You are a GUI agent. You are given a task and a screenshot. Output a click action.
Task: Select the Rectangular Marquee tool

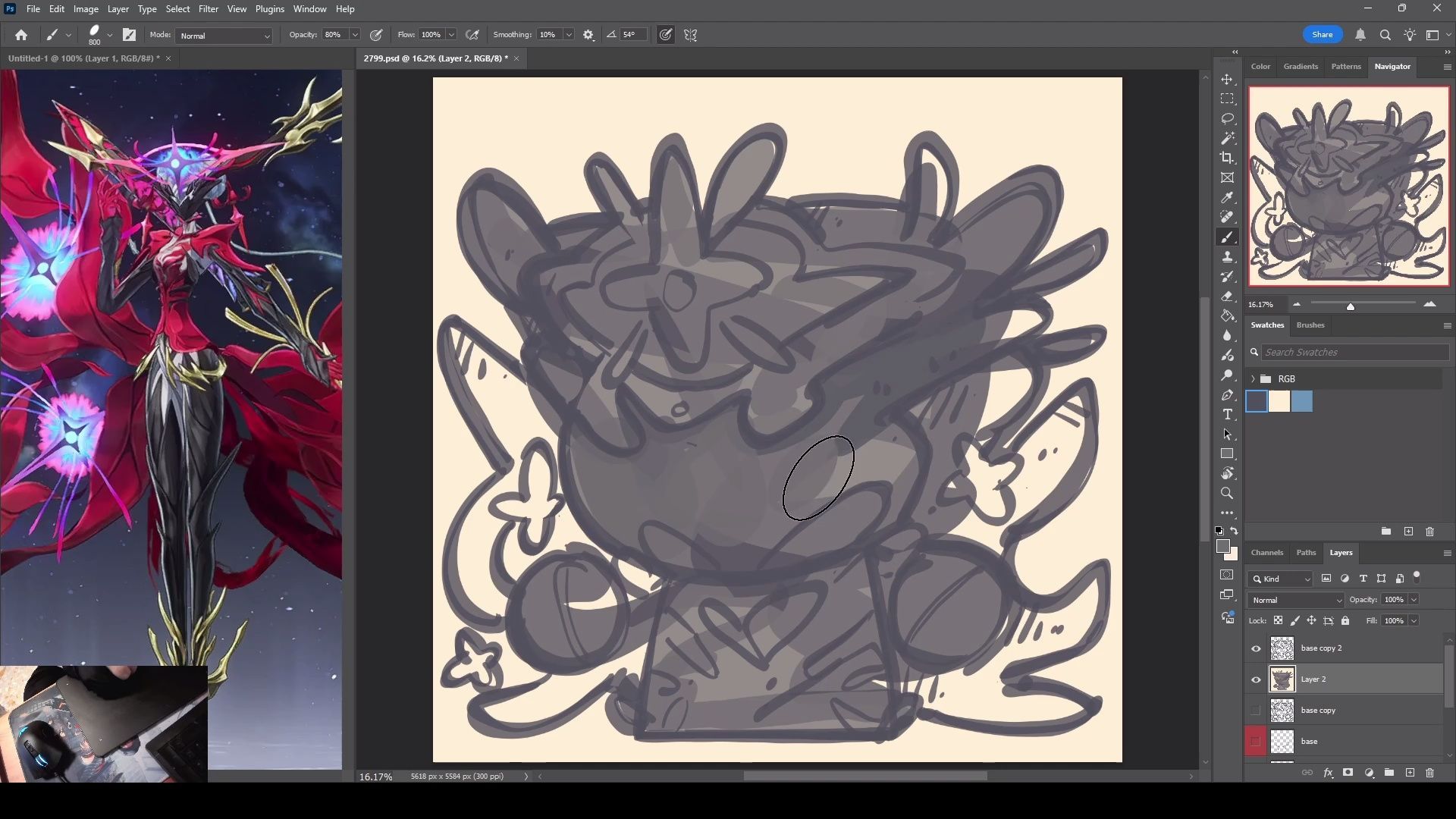(1227, 99)
